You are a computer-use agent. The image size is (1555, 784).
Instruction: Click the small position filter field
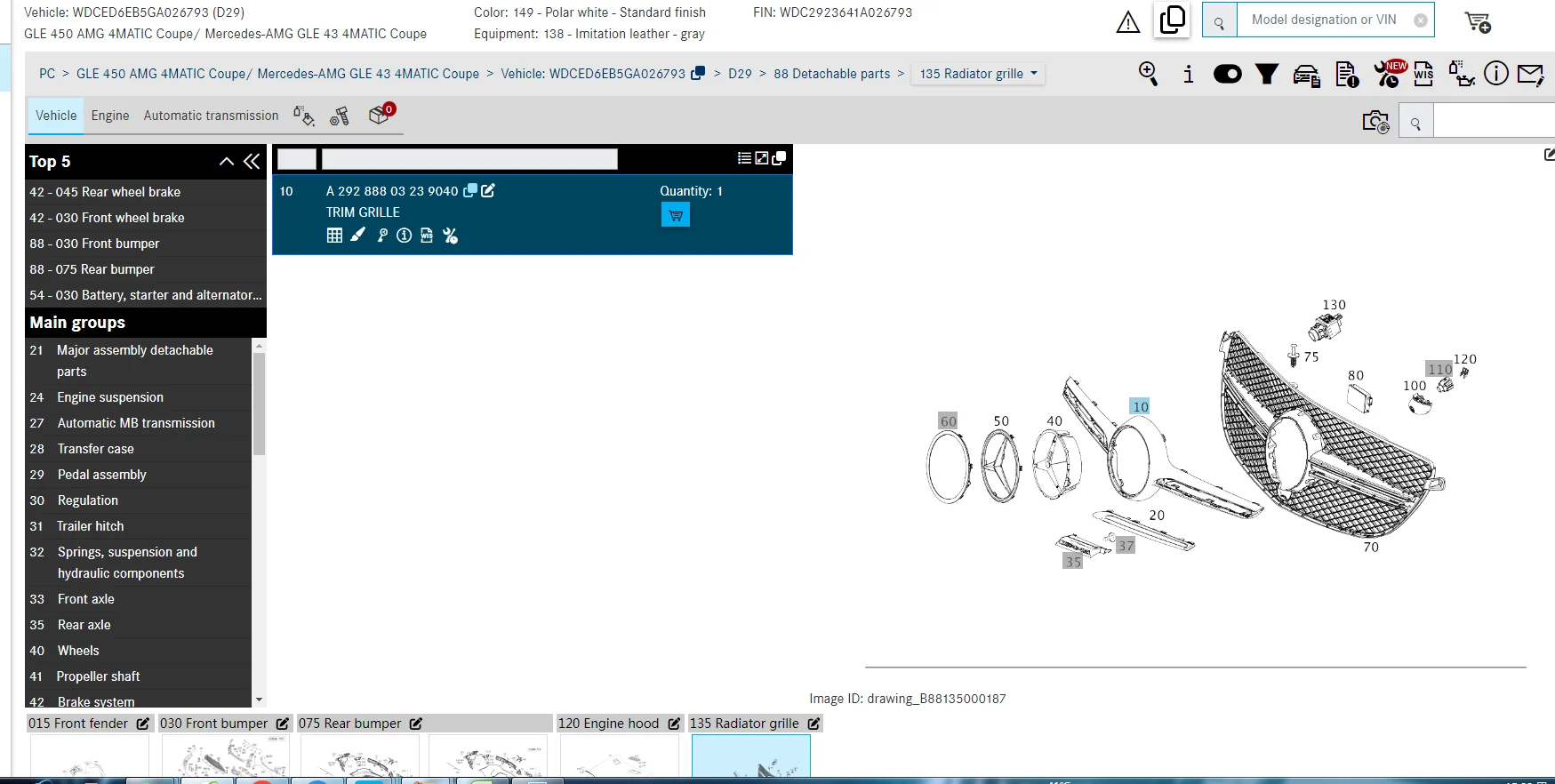pyautogui.click(x=297, y=159)
